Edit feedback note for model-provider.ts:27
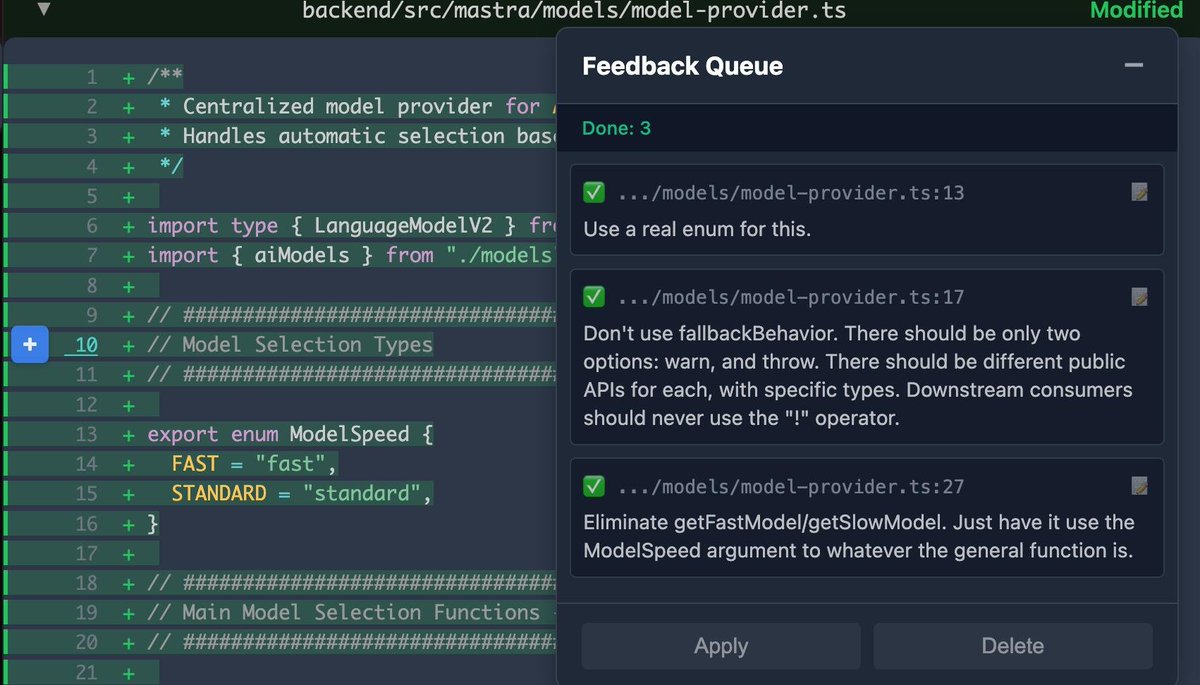This screenshot has width=1200, height=685. 1139,486
